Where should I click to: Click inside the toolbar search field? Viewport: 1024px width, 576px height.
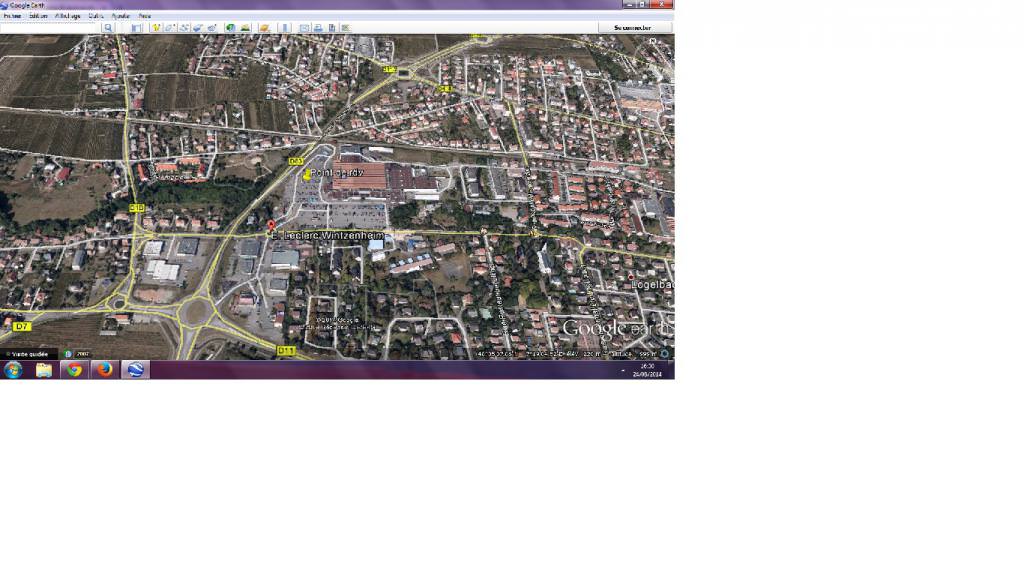(x=51, y=27)
